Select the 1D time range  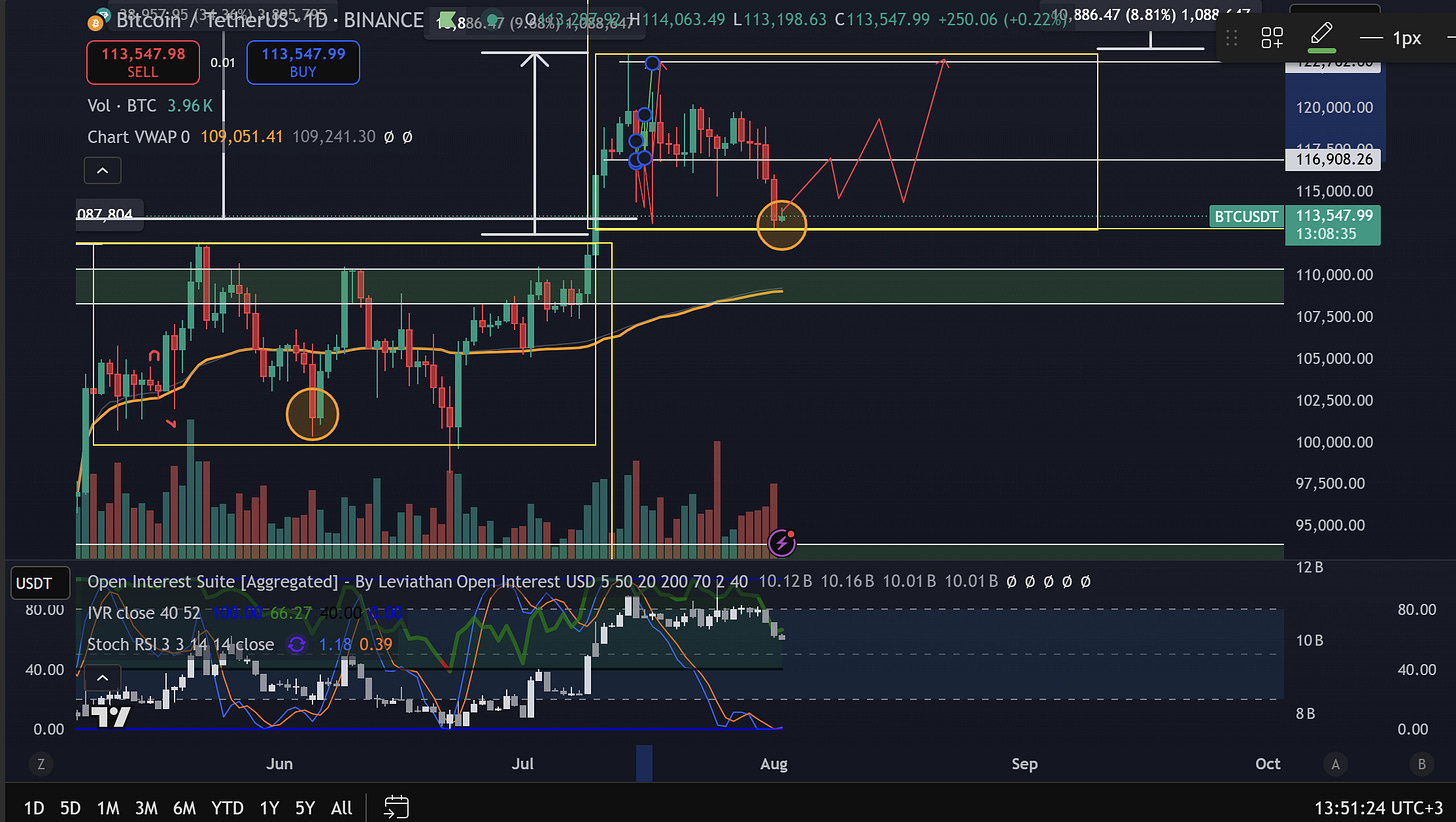pos(33,807)
